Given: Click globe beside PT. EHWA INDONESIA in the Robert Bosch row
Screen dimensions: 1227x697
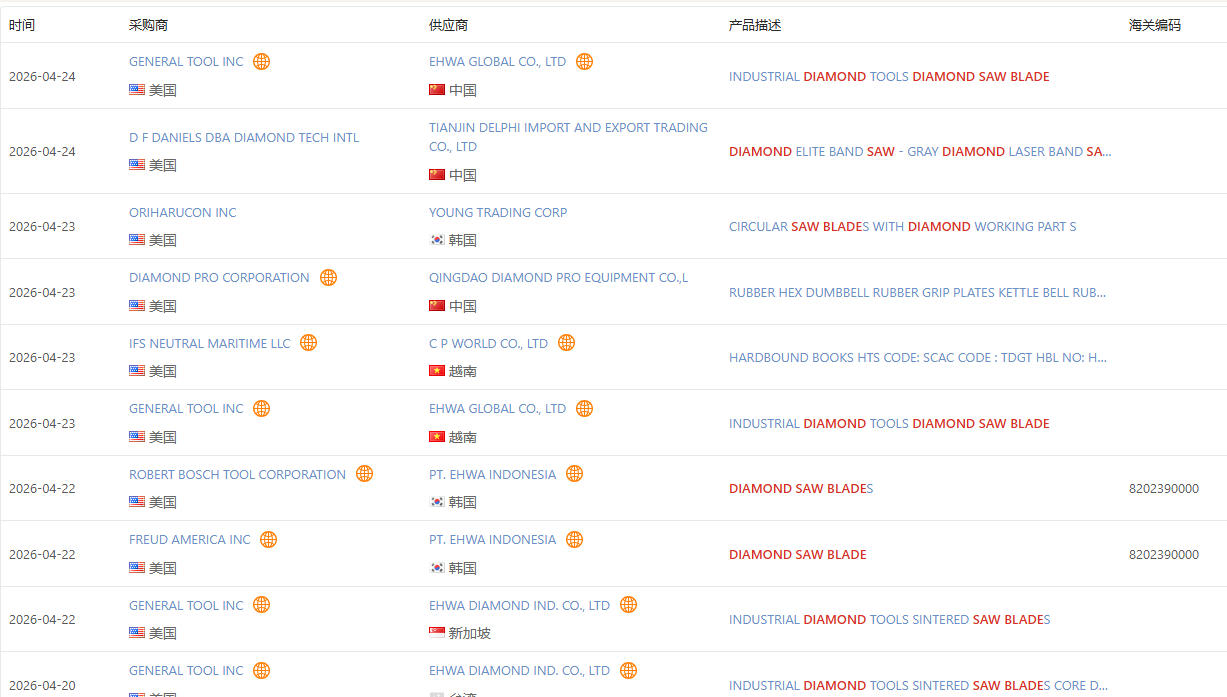Looking at the screenshot, I should (x=574, y=474).
